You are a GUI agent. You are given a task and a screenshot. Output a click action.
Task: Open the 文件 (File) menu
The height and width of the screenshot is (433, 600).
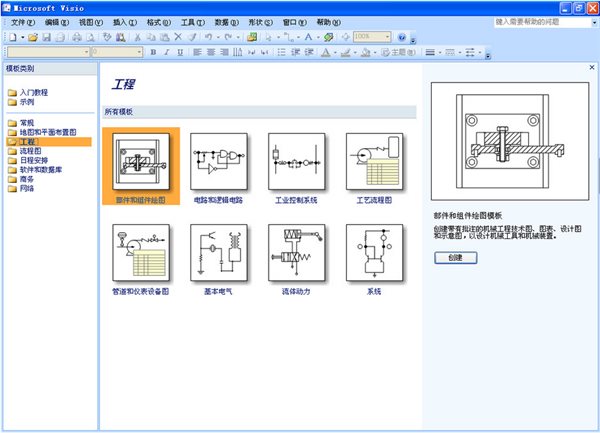pyautogui.click(x=23, y=23)
